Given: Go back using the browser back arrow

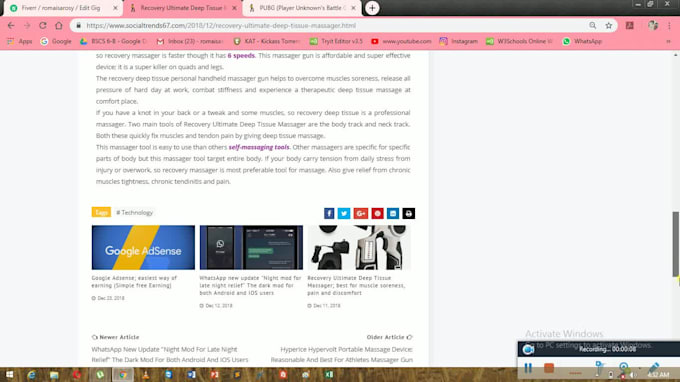Looking at the screenshot, I should pyautogui.click(x=11, y=26).
